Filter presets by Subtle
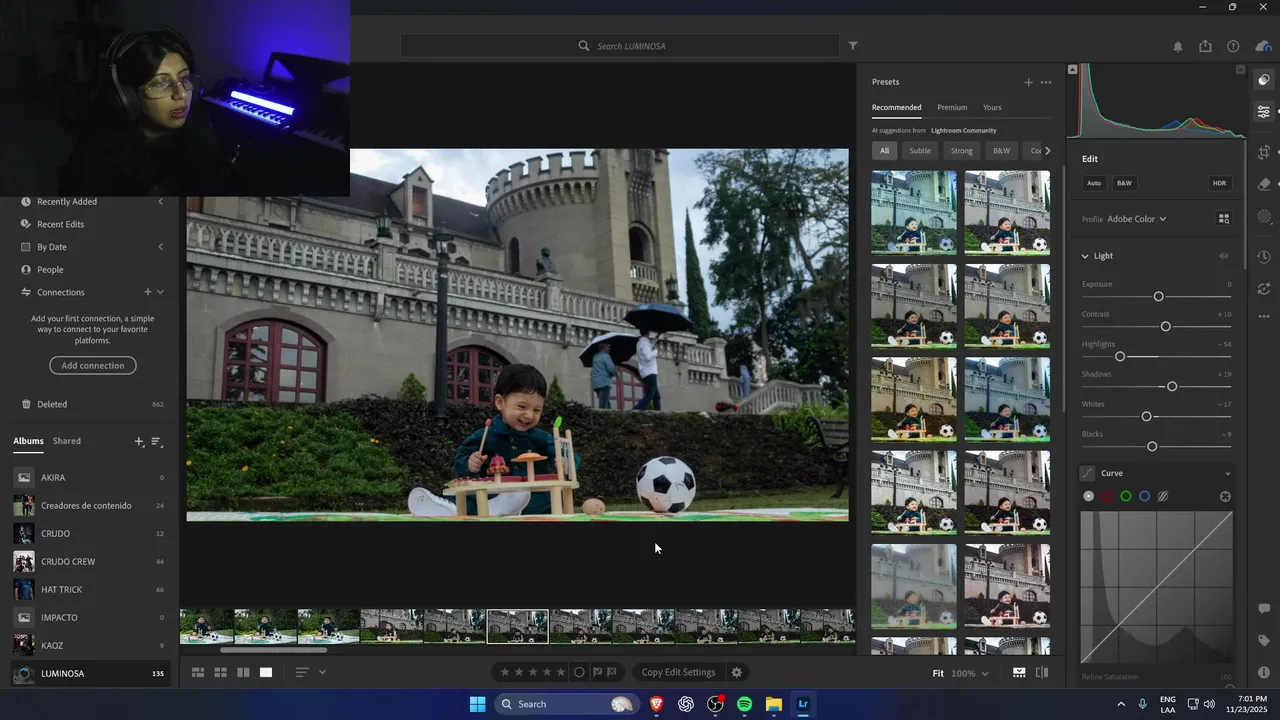The width and height of the screenshot is (1280, 720). point(920,151)
